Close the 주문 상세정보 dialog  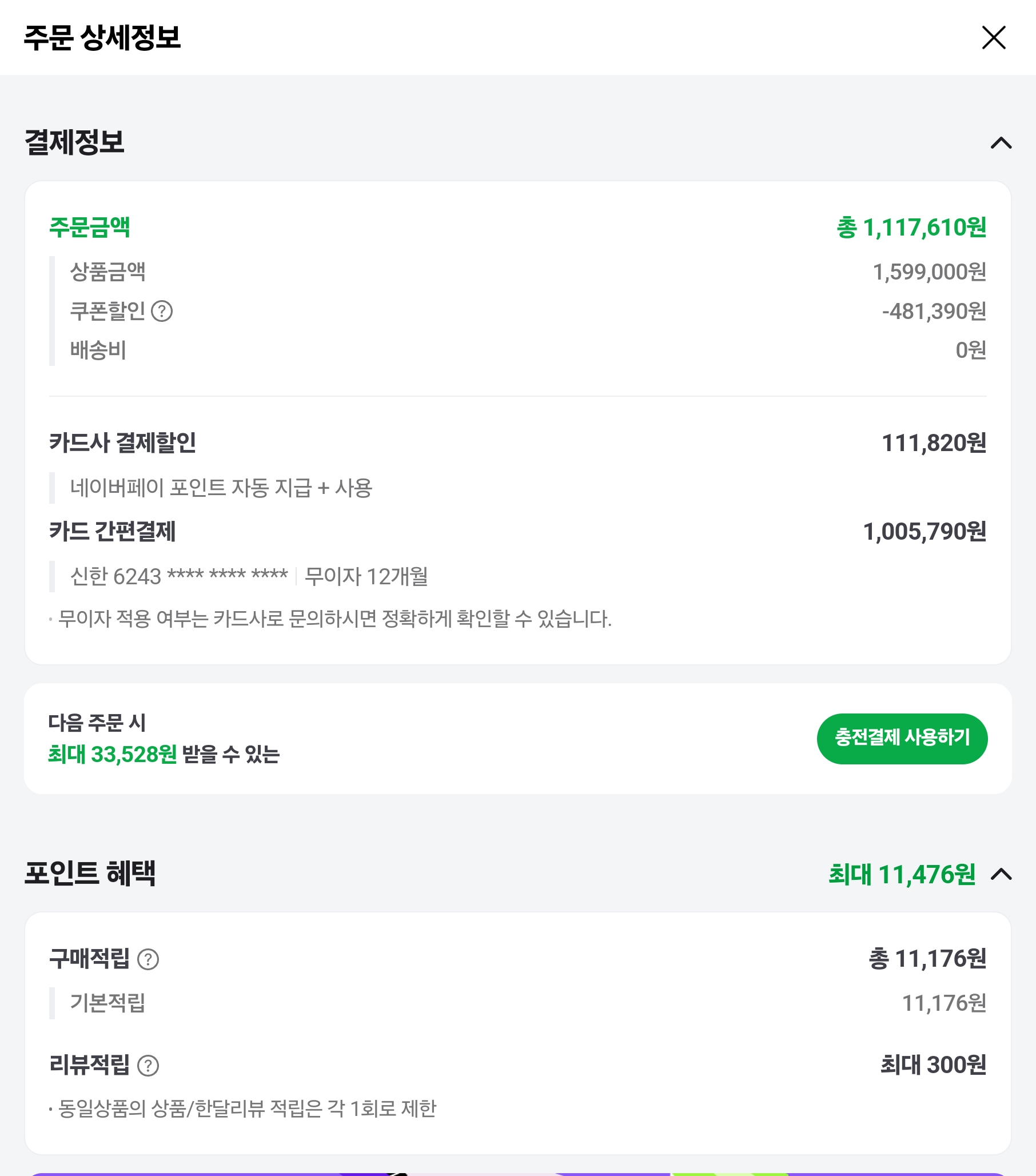994,38
